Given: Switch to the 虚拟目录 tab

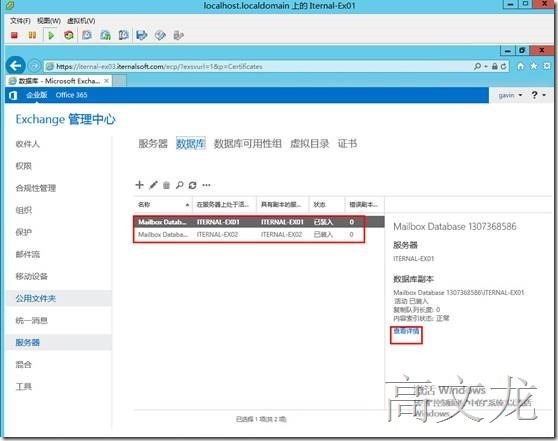Looking at the screenshot, I should [x=310, y=144].
